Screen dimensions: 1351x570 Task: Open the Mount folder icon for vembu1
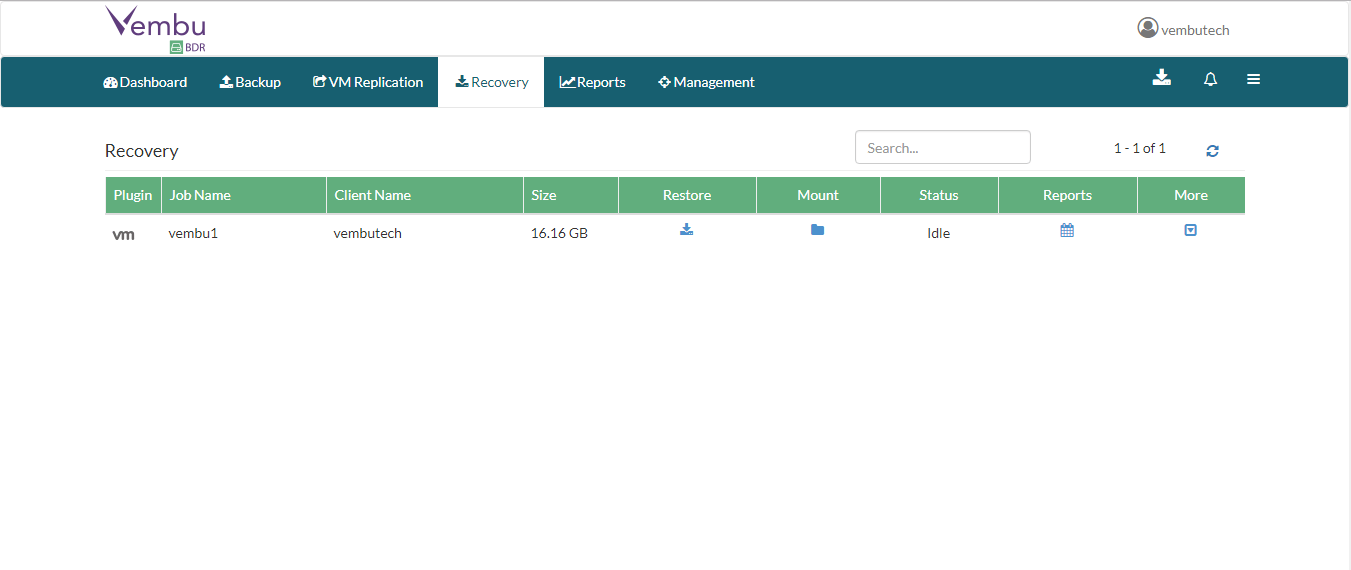tap(817, 230)
